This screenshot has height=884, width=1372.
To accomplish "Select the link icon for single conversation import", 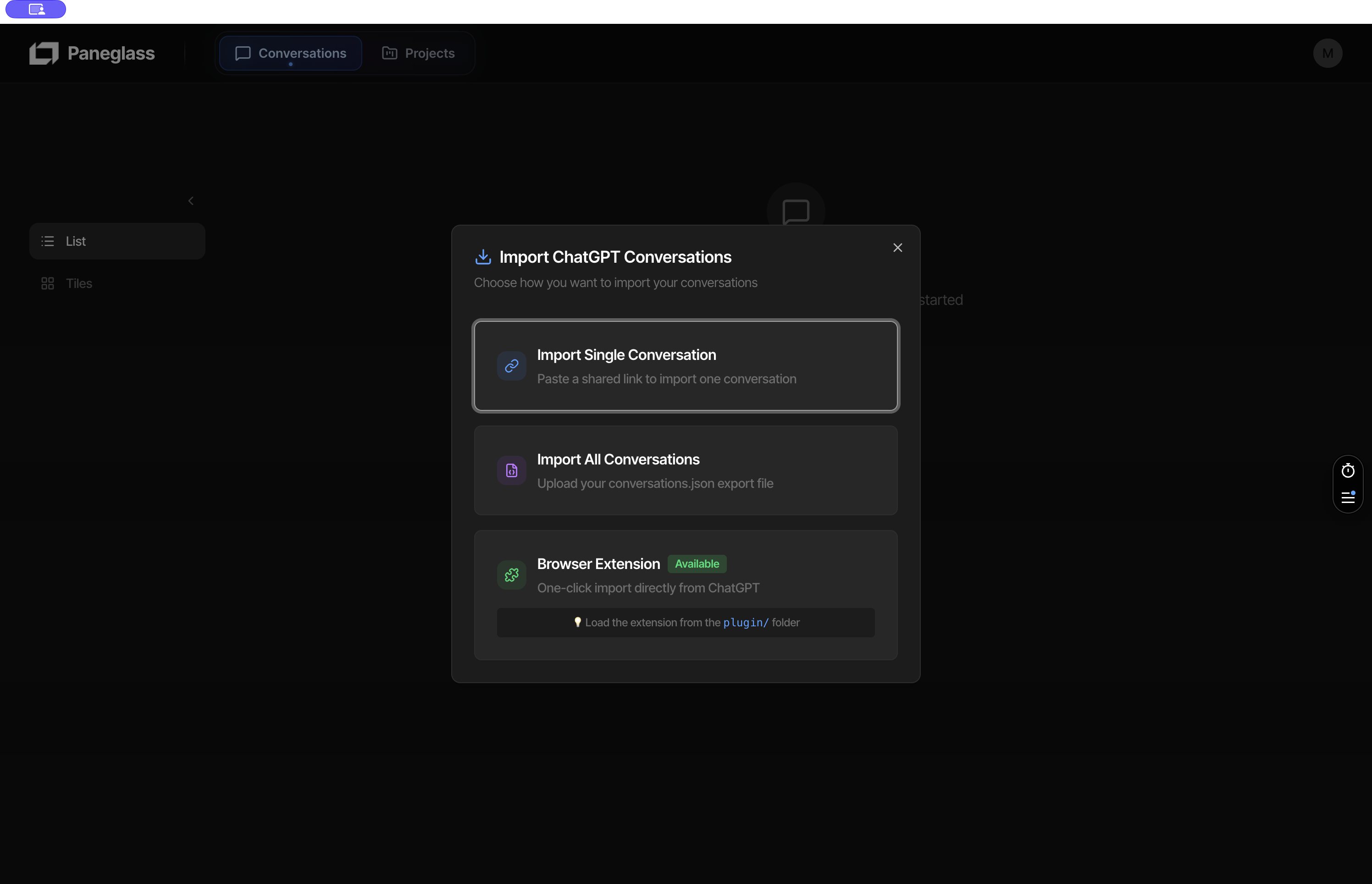I will pyautogui.click(x=511, y=365).
